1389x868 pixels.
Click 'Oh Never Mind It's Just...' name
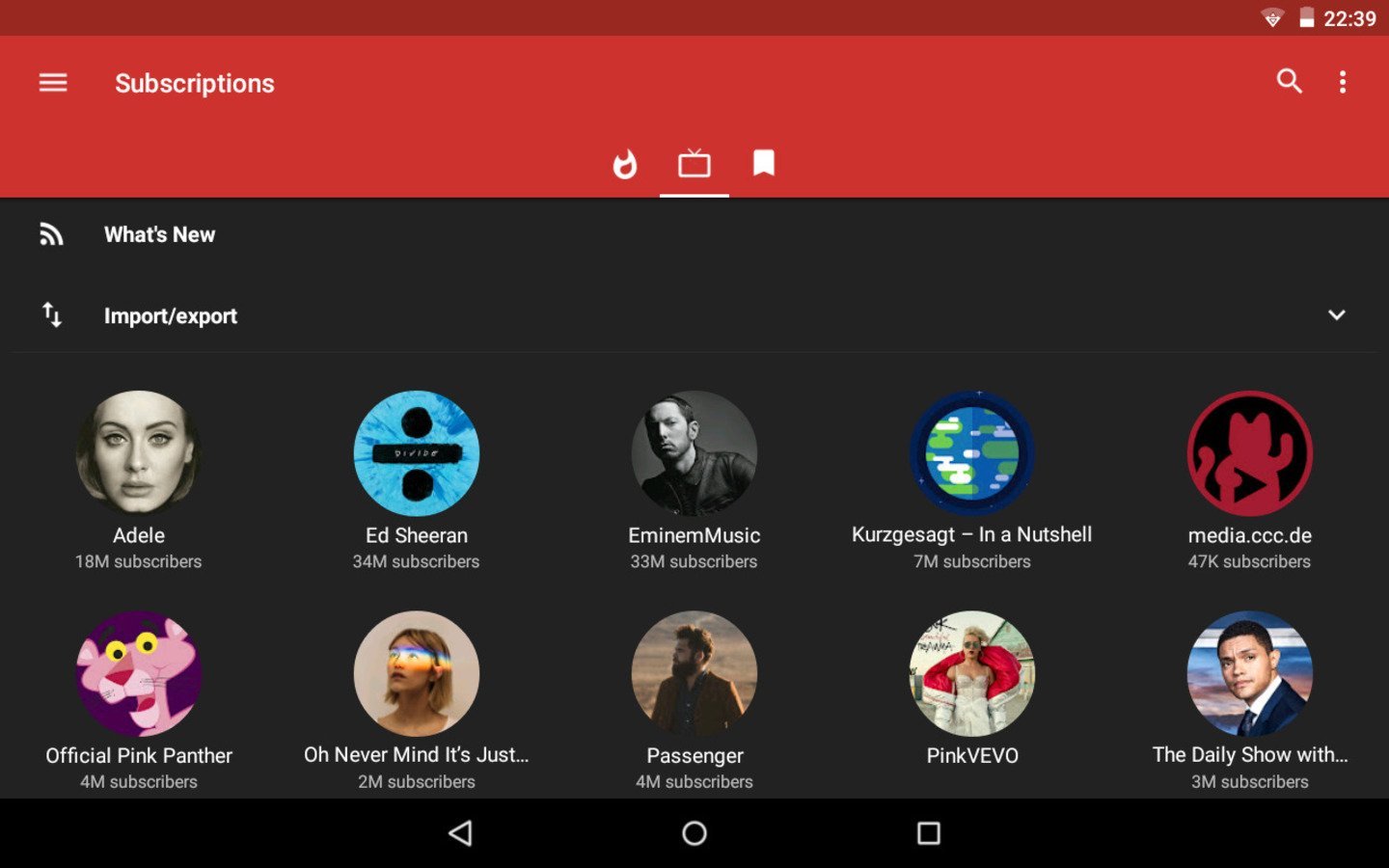[417, 754]
